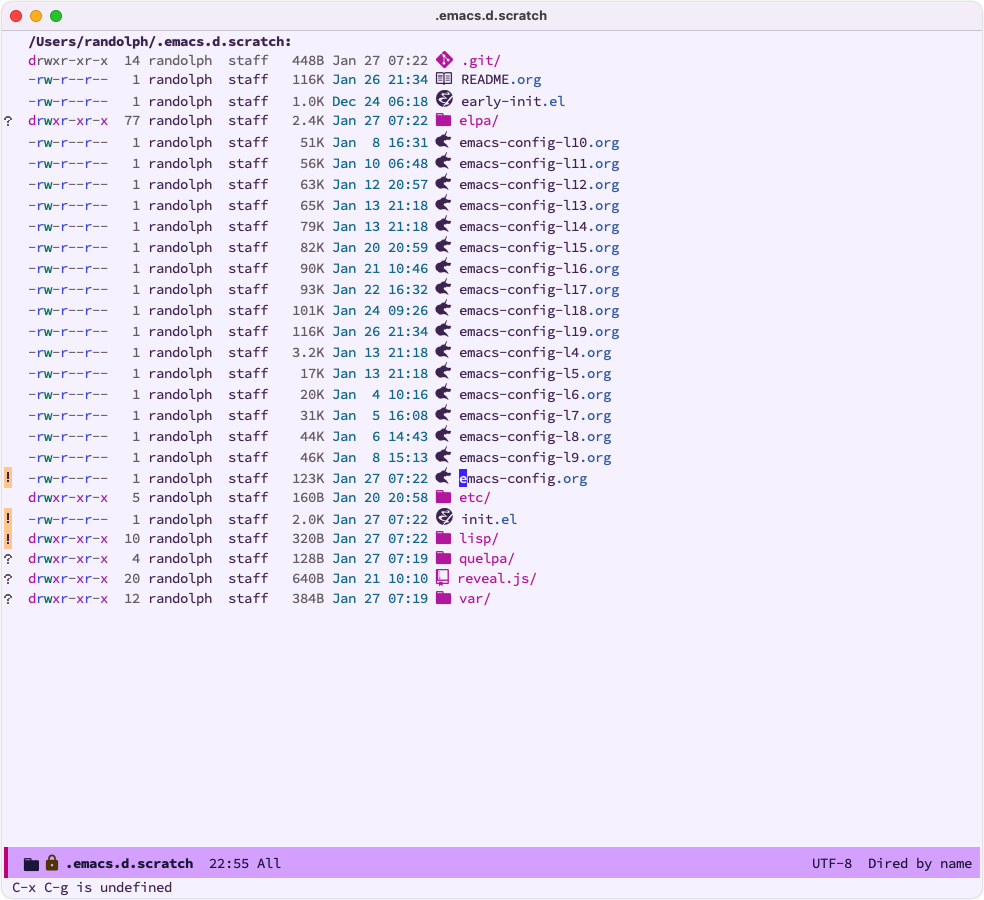Open the README.org file
984x900 pixels.
(501, 80)
